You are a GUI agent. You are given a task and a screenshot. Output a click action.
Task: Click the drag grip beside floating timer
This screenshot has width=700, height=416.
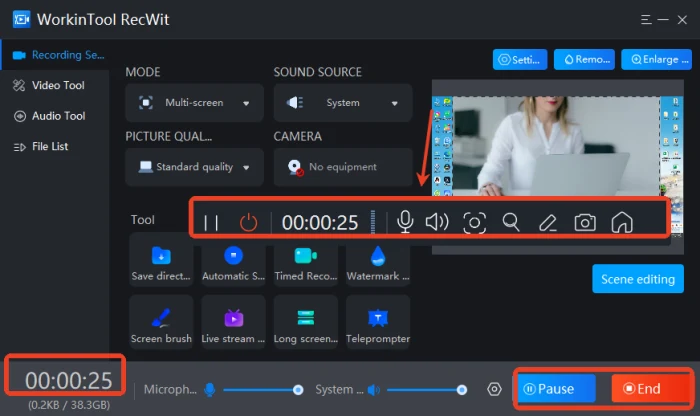(373, 222)
